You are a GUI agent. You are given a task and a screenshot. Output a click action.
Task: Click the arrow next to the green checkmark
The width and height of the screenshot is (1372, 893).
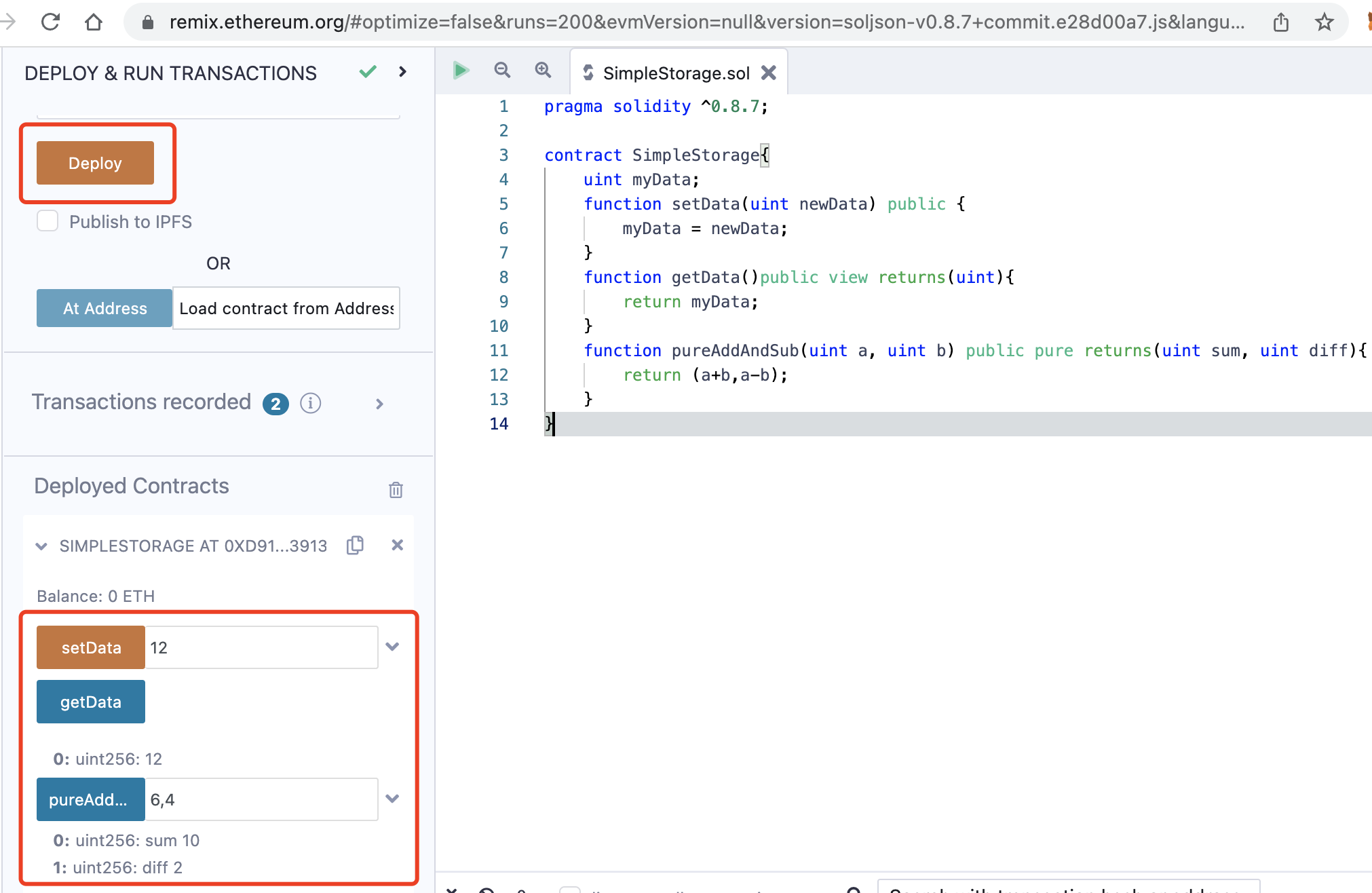tap(402, 71)
